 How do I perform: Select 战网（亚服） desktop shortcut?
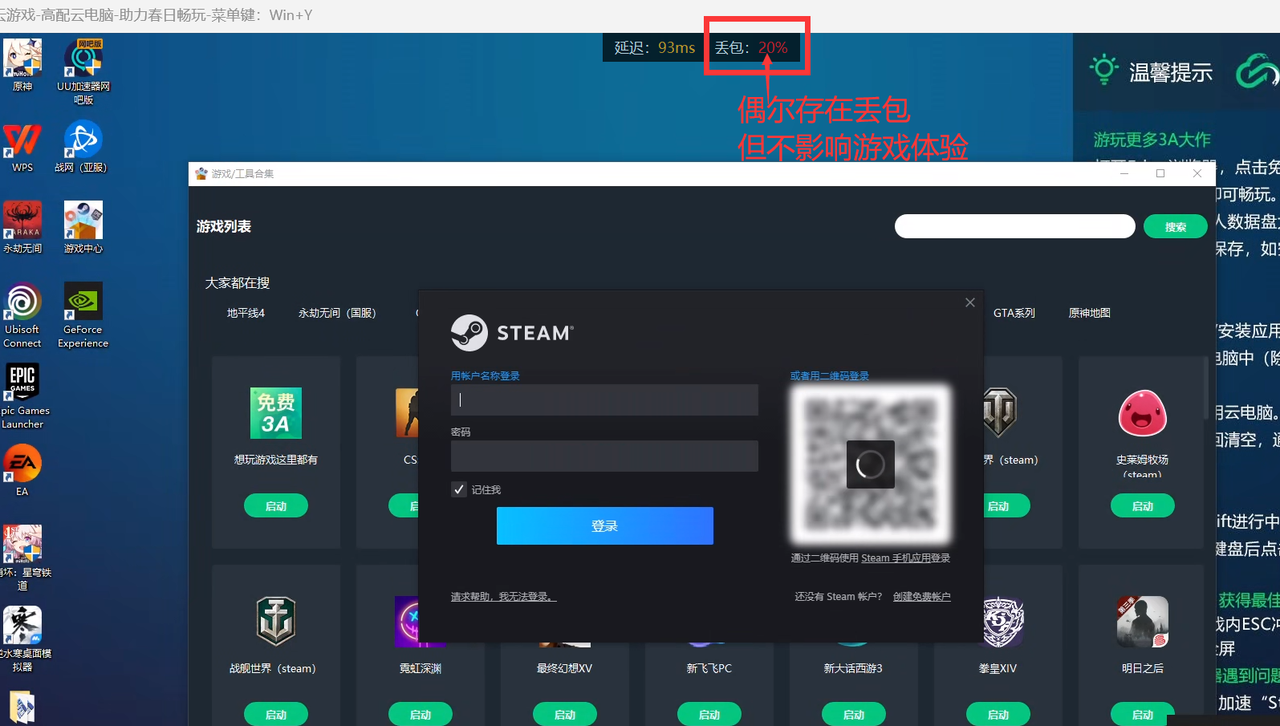pyautogui.click(x=83, y=146)
